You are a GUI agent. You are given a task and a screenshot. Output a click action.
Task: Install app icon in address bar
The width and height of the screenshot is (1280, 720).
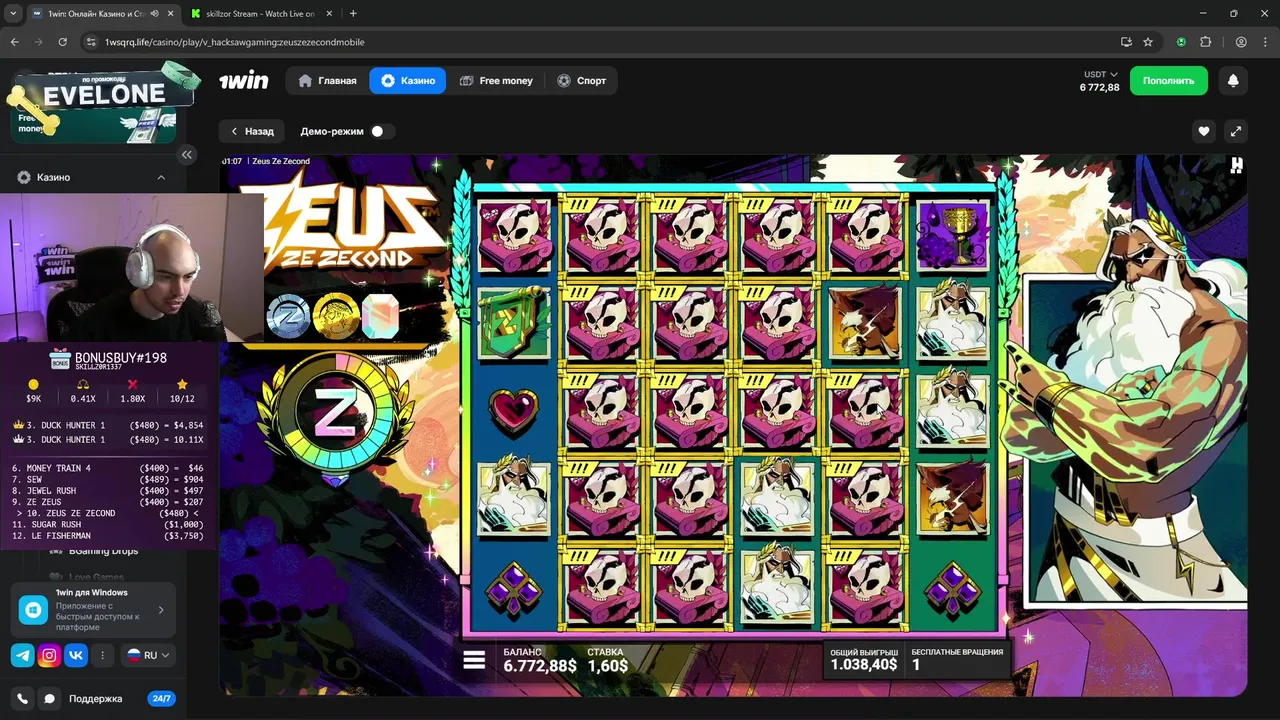coord(1126,42)
